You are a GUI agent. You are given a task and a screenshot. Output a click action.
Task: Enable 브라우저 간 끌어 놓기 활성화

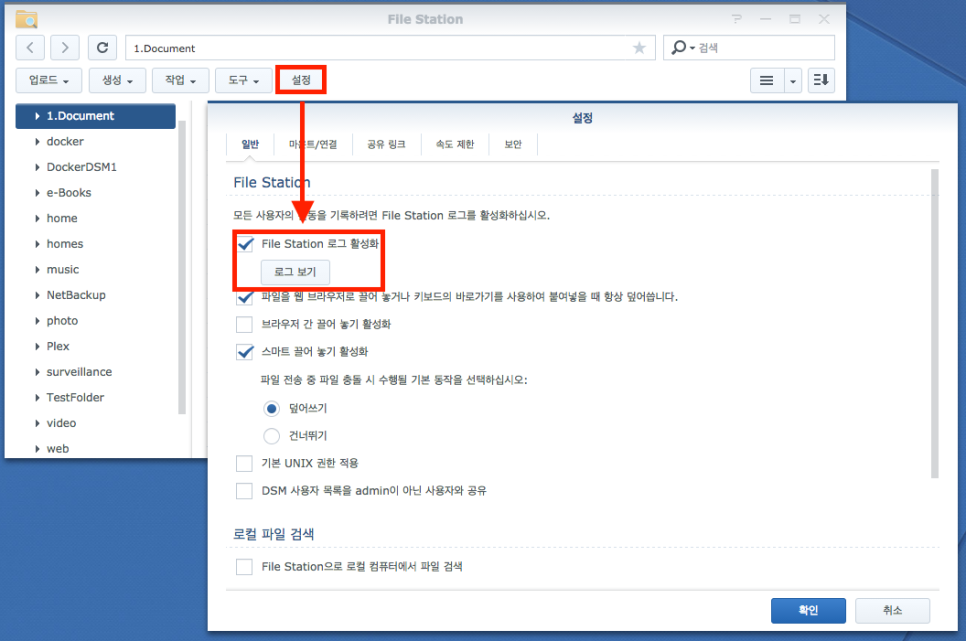click(x=245, y=324)
